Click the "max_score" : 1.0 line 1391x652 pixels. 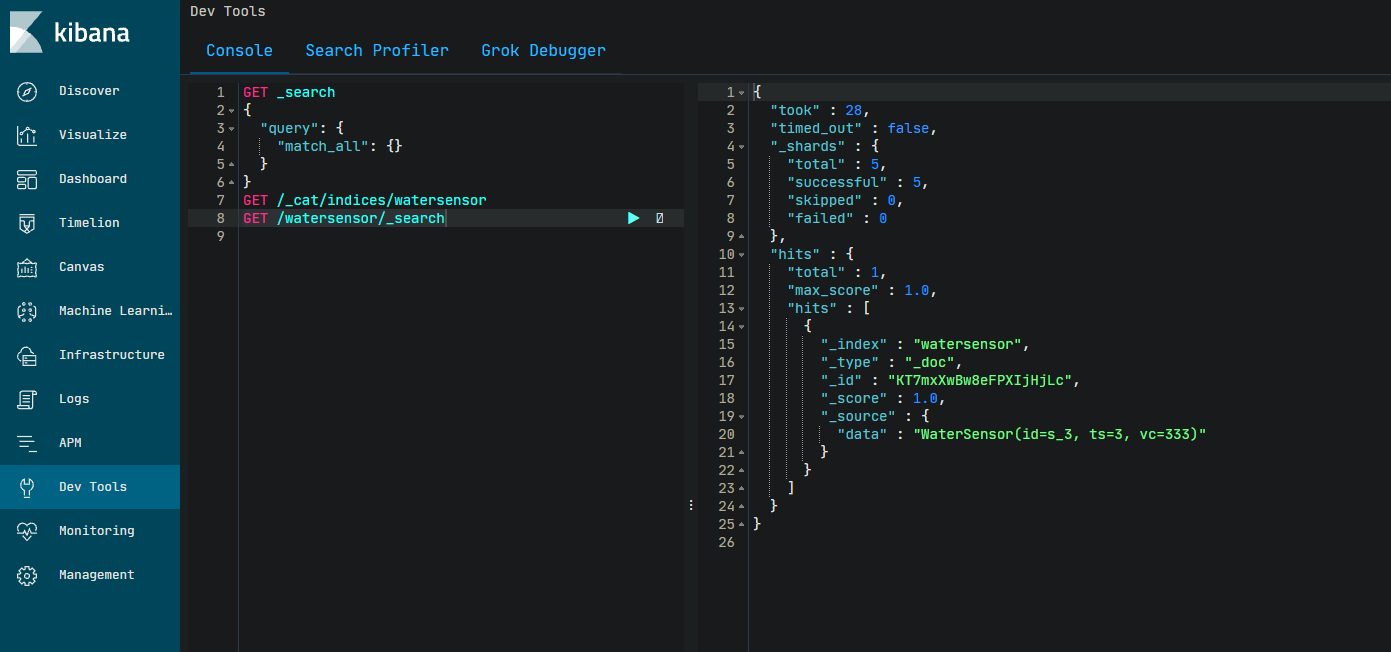point(862,290)
